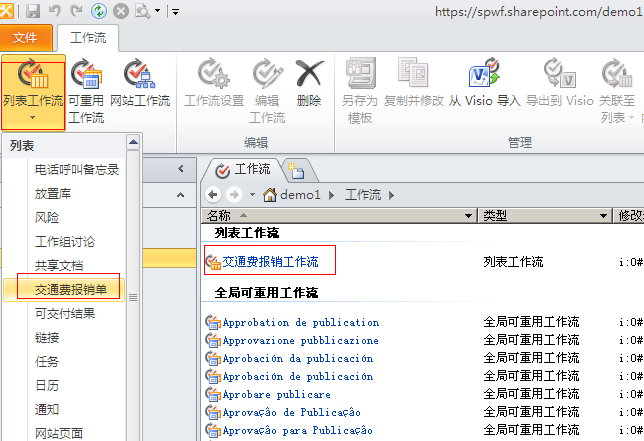Click the back navigation arrow
This screenshot has width=644, height=441.
[213, 194]
